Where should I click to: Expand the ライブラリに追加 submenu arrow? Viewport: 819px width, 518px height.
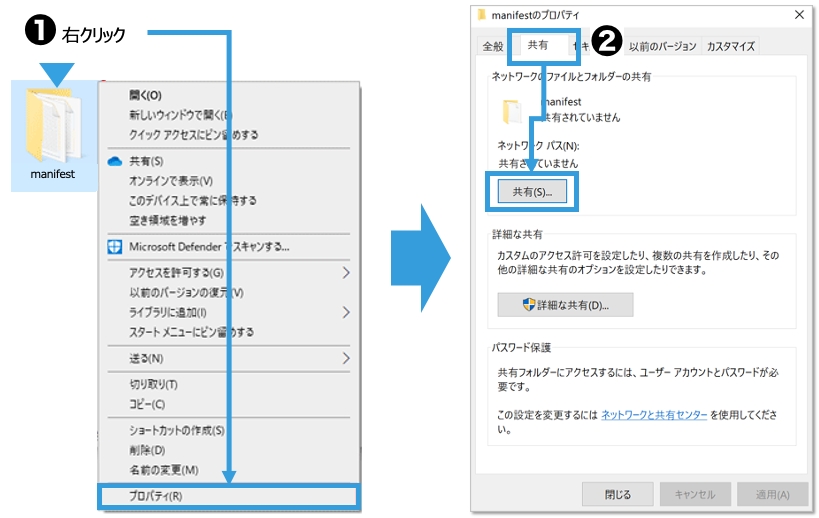346,312
